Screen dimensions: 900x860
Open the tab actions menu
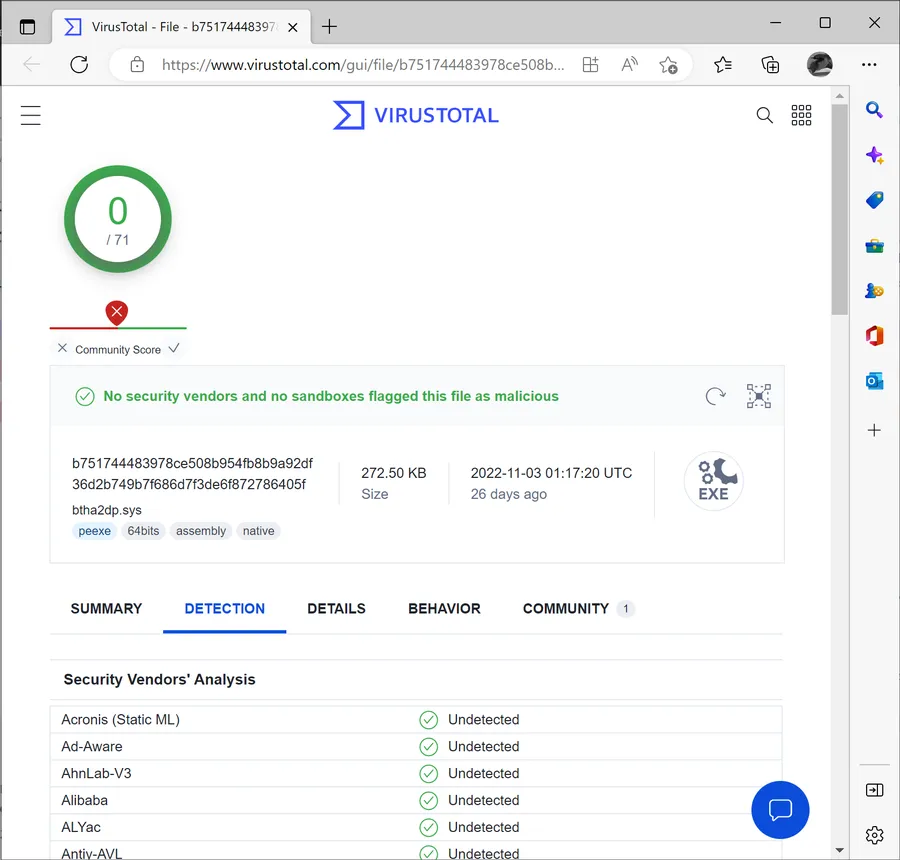(x=27, y=26)
